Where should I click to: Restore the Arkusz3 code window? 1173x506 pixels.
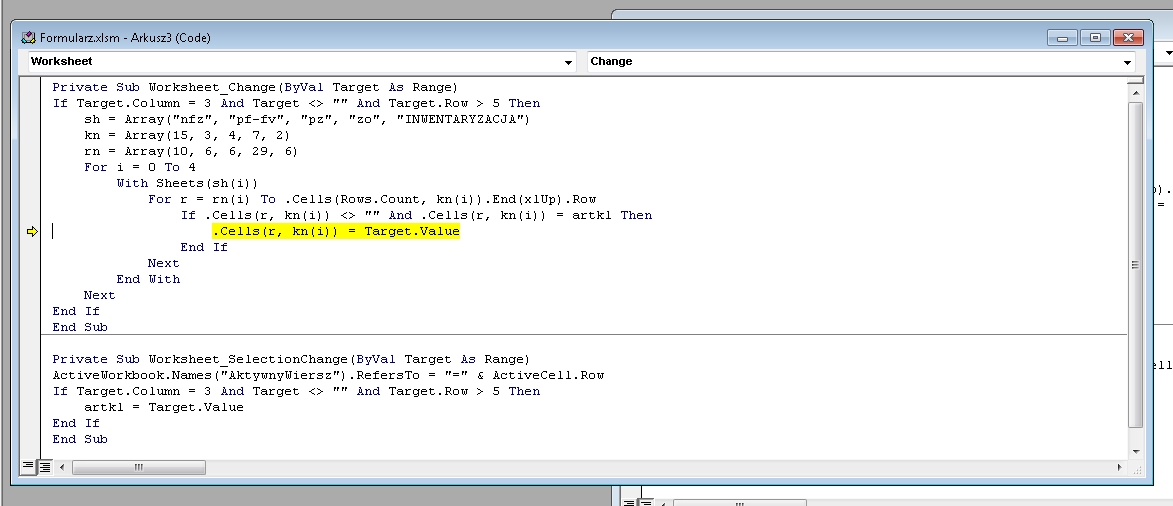(1094, 37)
